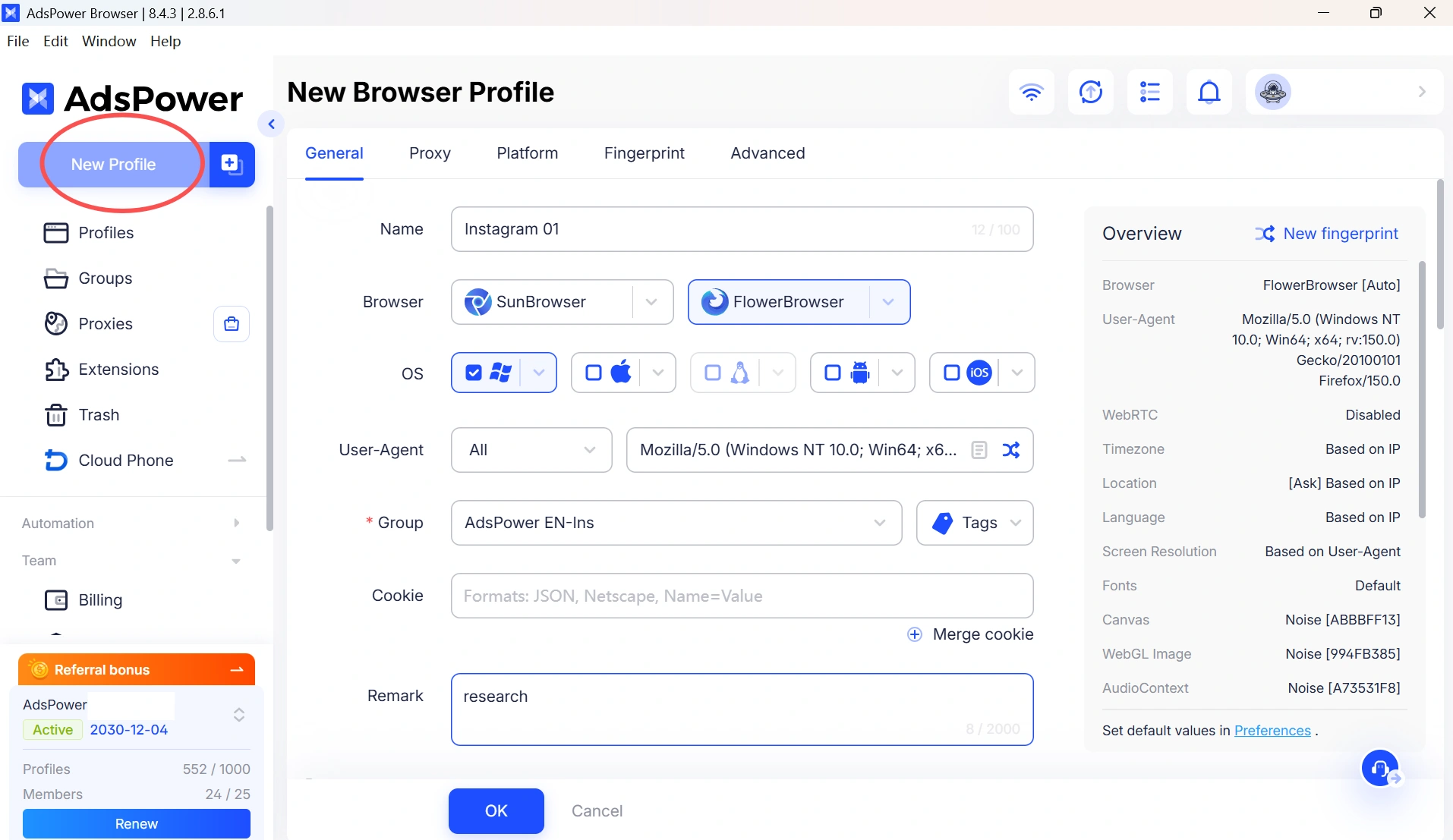Viewport: 1453px width, 840px height.
Task: Open the User-Agent list icon
Action: click(x=979, y=450)
